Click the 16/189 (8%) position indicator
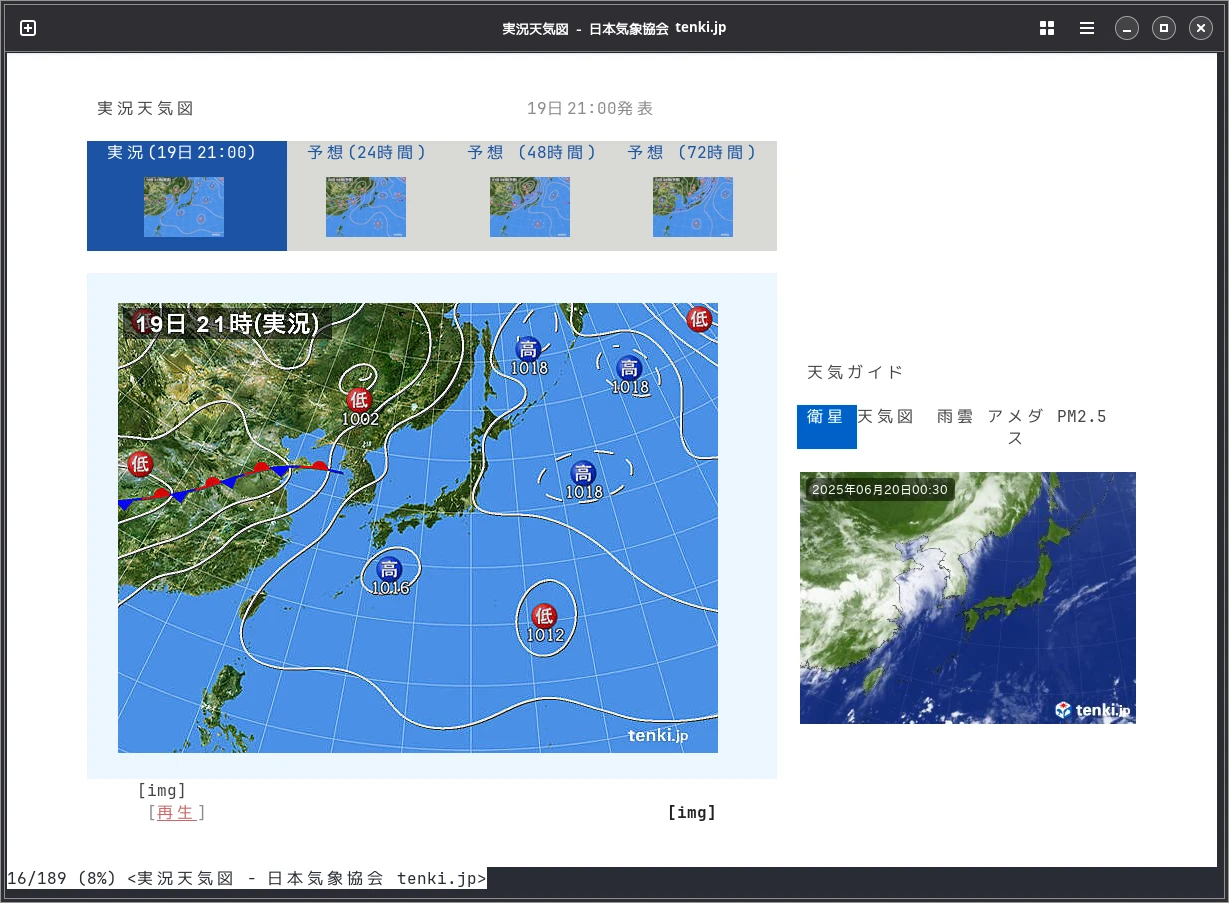This screenshot has width=1229, height=903. tap(64, 879)
